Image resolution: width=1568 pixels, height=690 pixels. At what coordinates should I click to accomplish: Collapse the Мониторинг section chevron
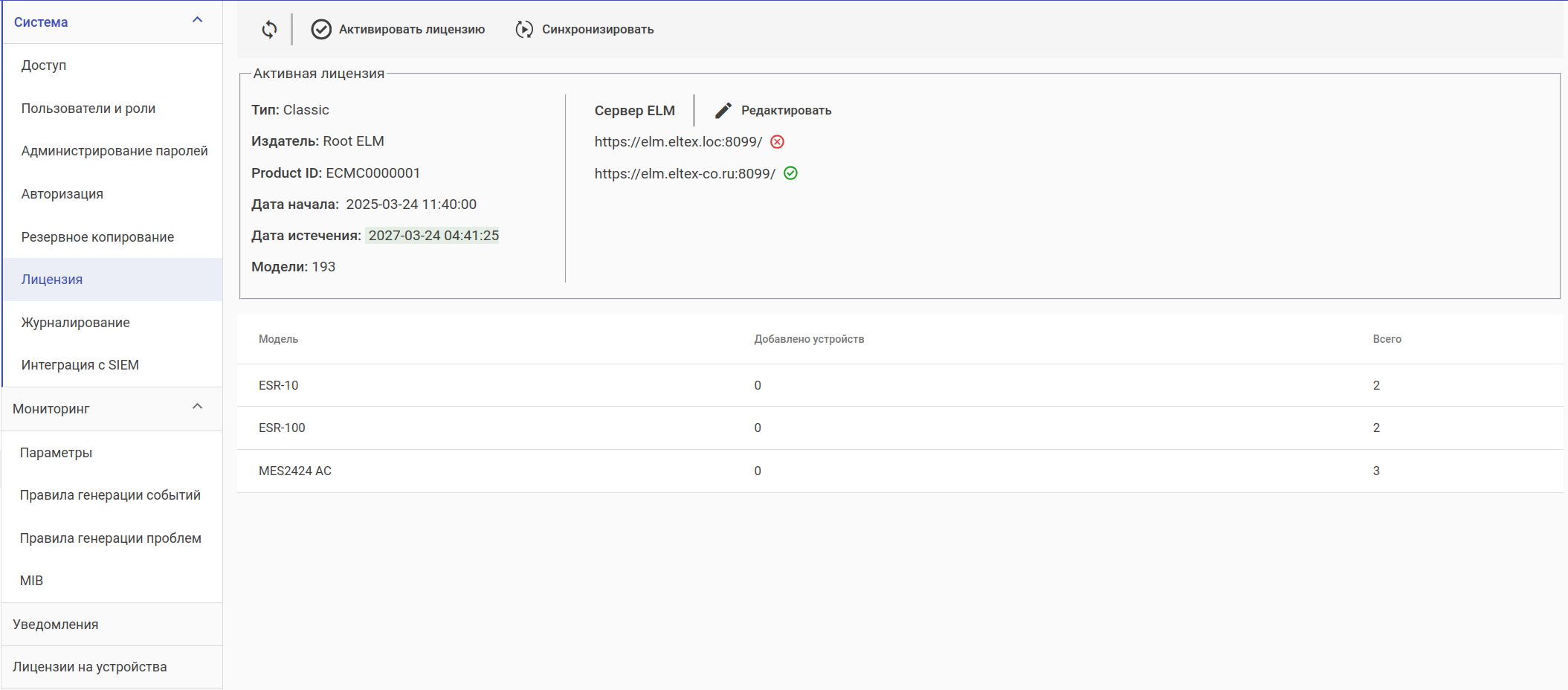pyautogui.click(x=197, y=407)
